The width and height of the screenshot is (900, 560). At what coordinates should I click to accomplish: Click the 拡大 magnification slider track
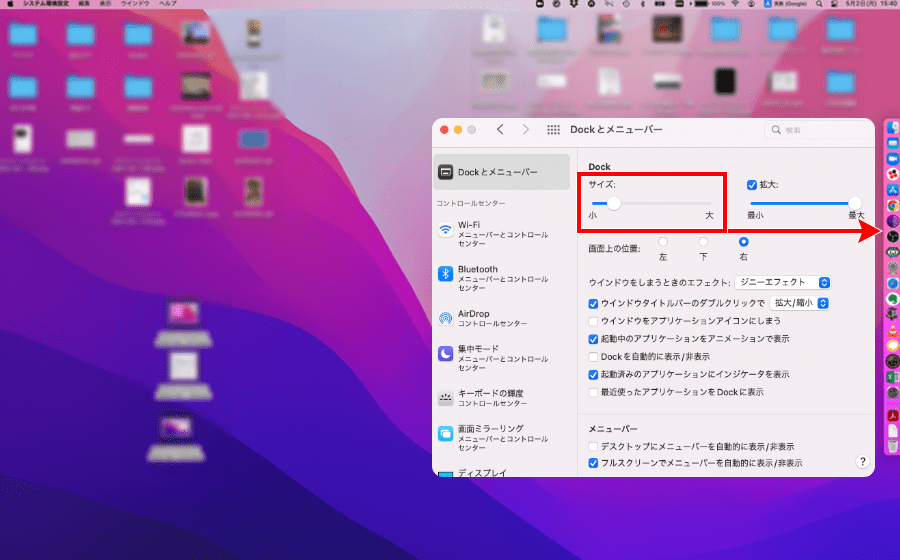click(804, 203)
